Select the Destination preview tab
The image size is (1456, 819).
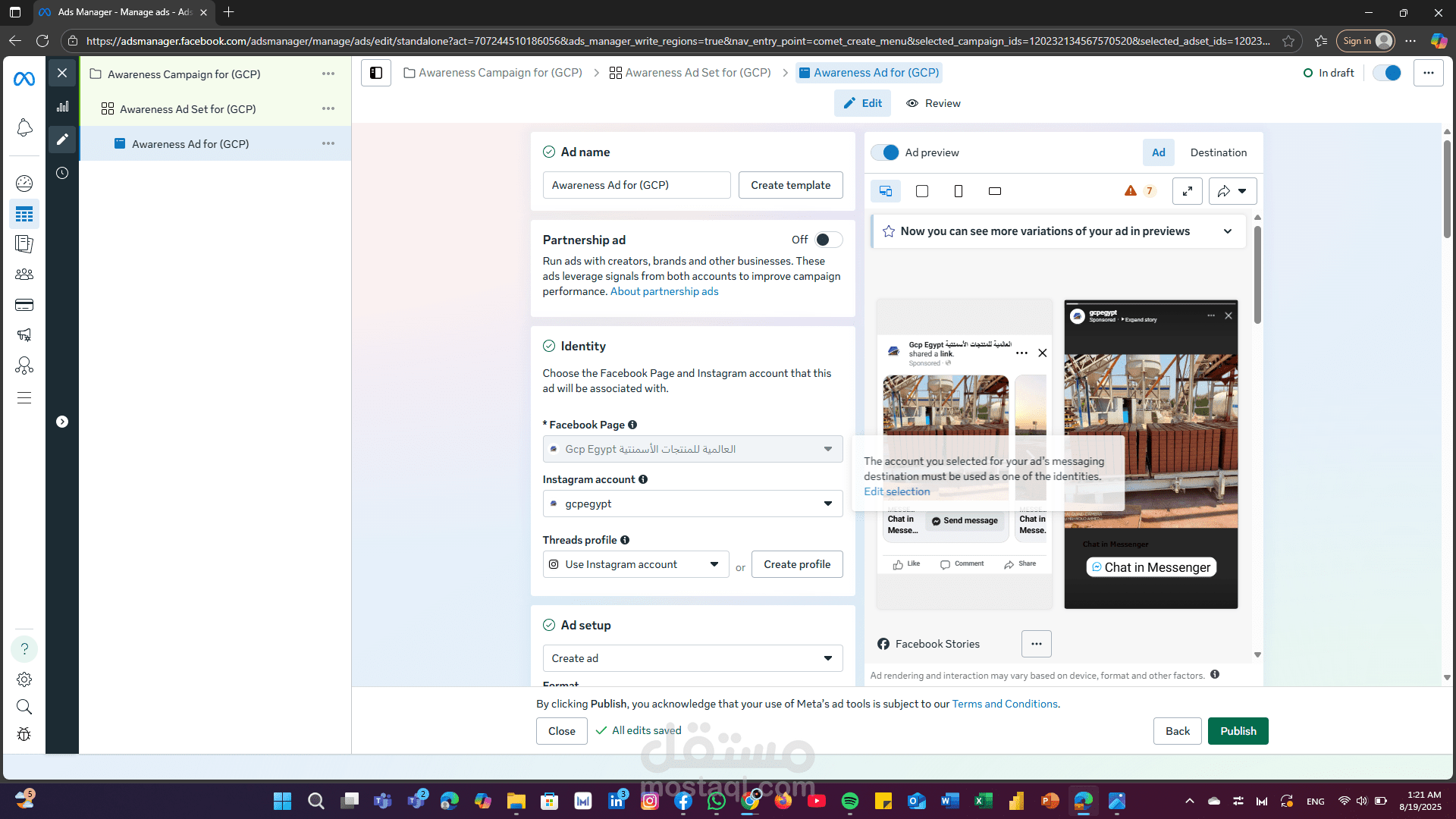point(1219,152)
